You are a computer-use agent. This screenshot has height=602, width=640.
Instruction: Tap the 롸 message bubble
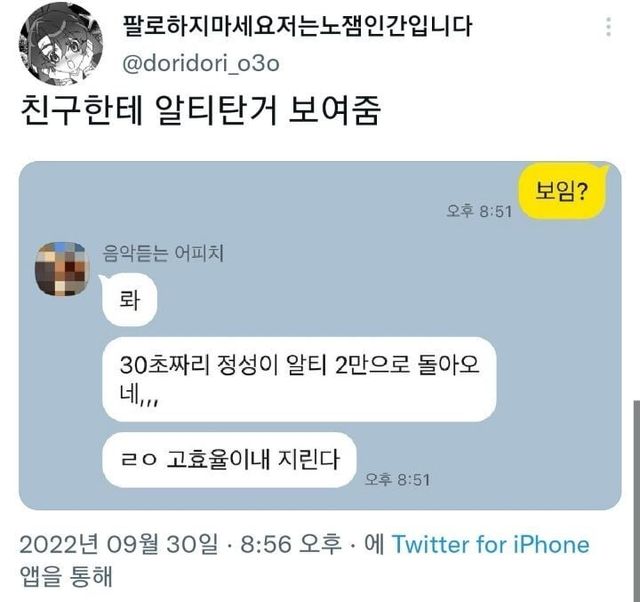point(129,300)
